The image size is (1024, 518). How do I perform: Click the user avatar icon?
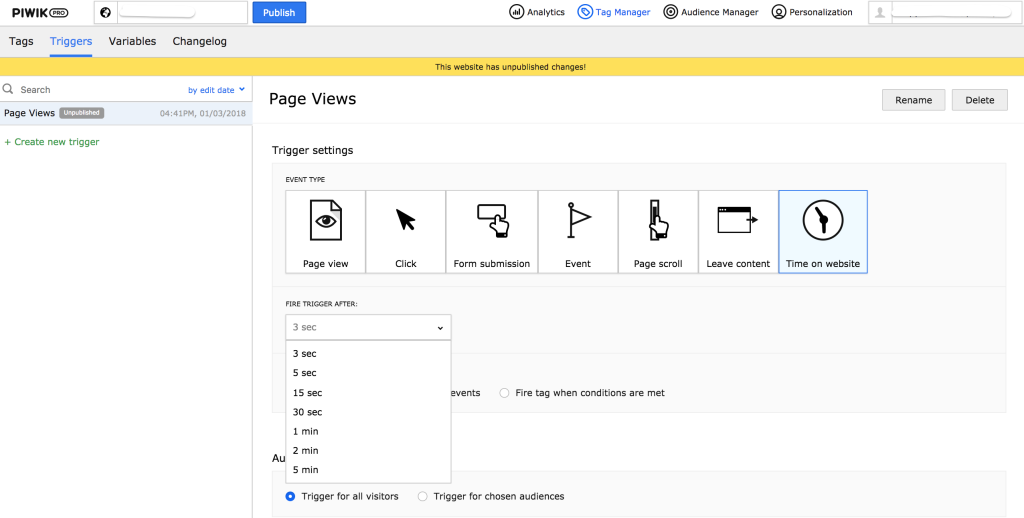click(880, 12)
